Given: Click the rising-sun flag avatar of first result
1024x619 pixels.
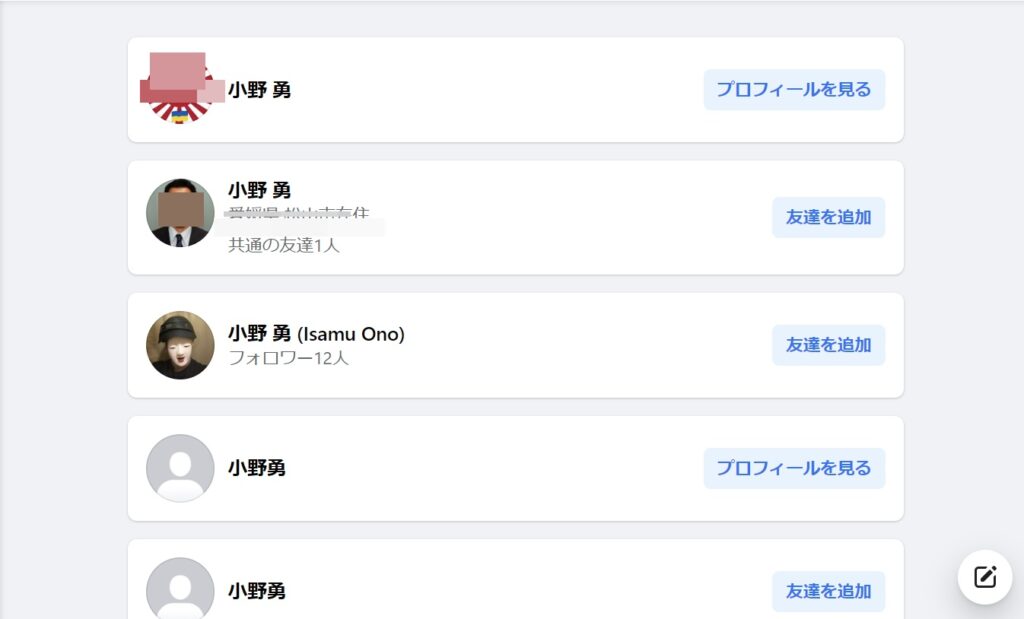Looking at the screenshot, I should click(180, 89).
